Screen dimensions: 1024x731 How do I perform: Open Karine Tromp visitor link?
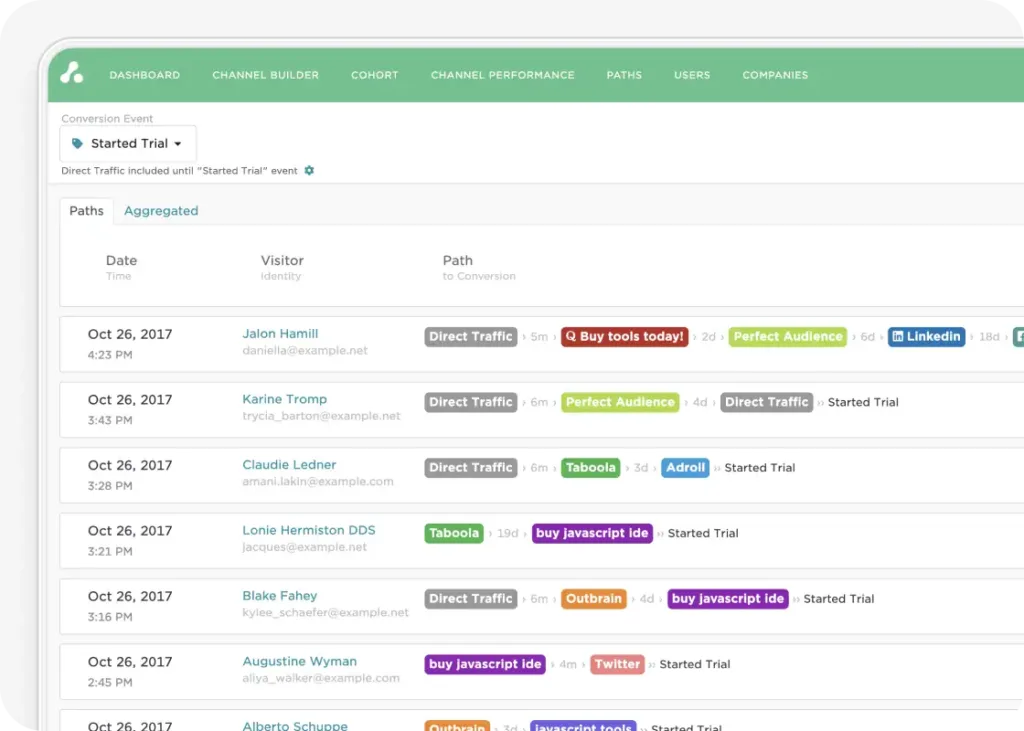(284, 399)
